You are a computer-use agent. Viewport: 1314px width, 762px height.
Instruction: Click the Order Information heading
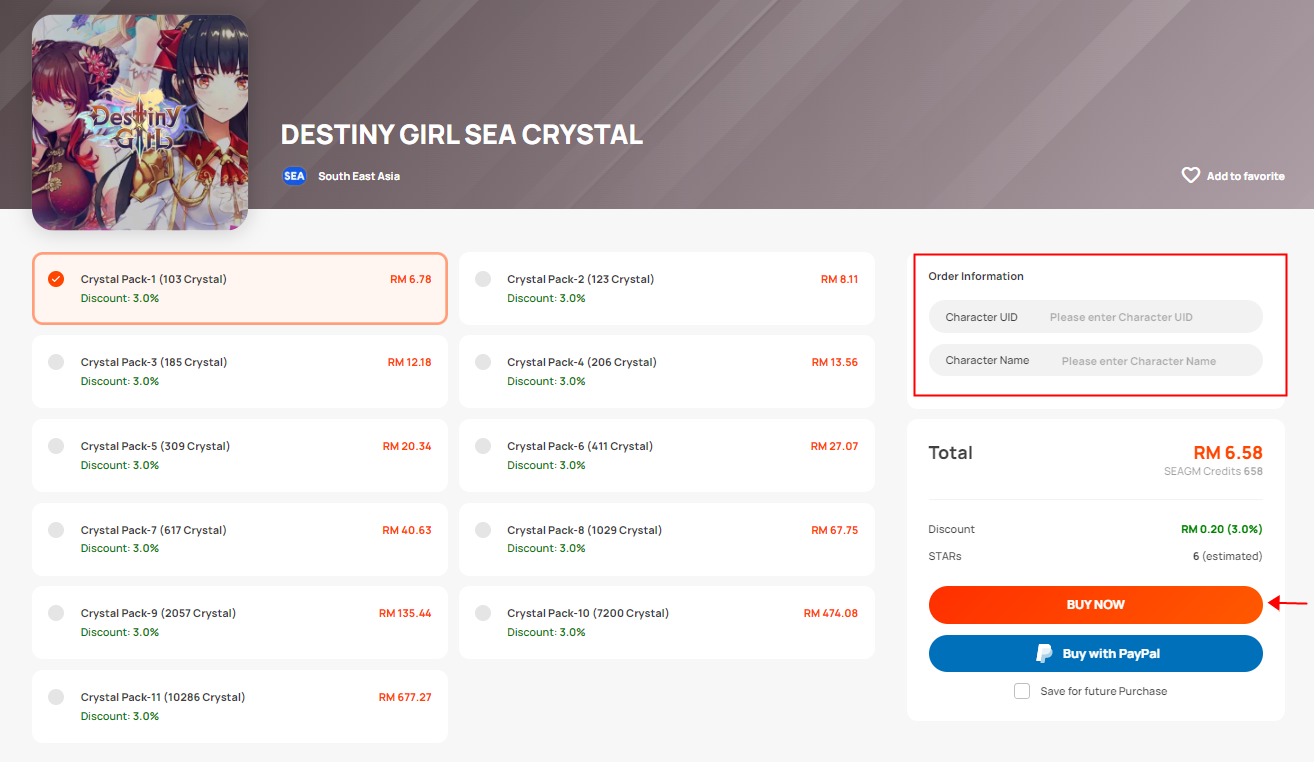[976, 276]
